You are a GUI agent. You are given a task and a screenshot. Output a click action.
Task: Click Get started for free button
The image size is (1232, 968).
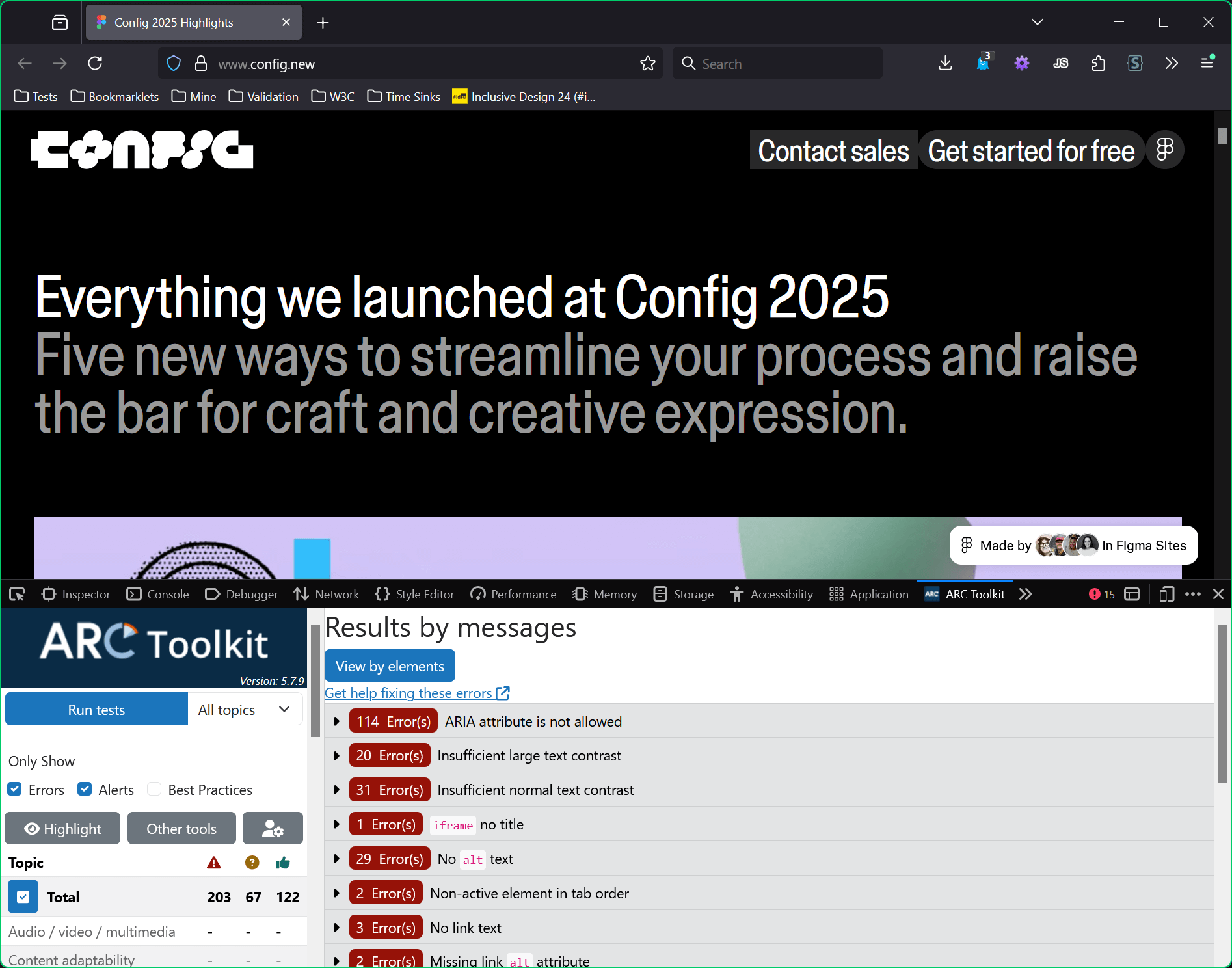point(1031,150)
